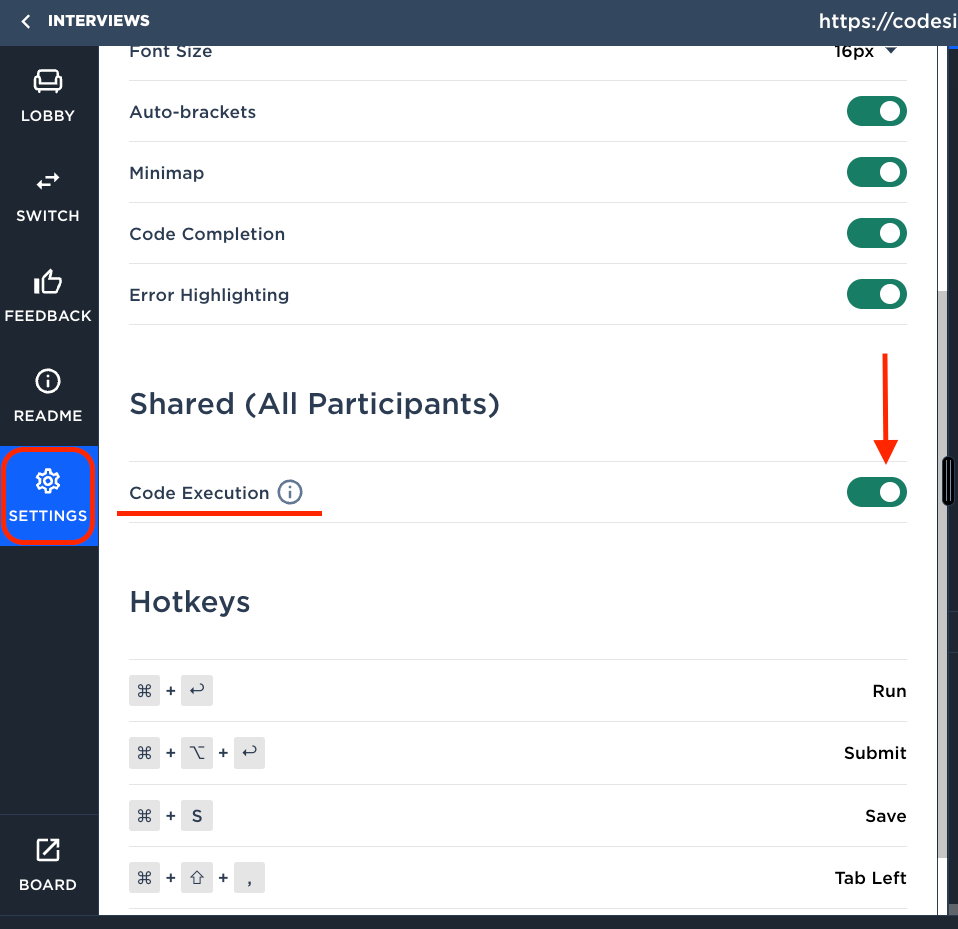Click the Code Execution info icon

pyautogui.click(x=290, y=492)
